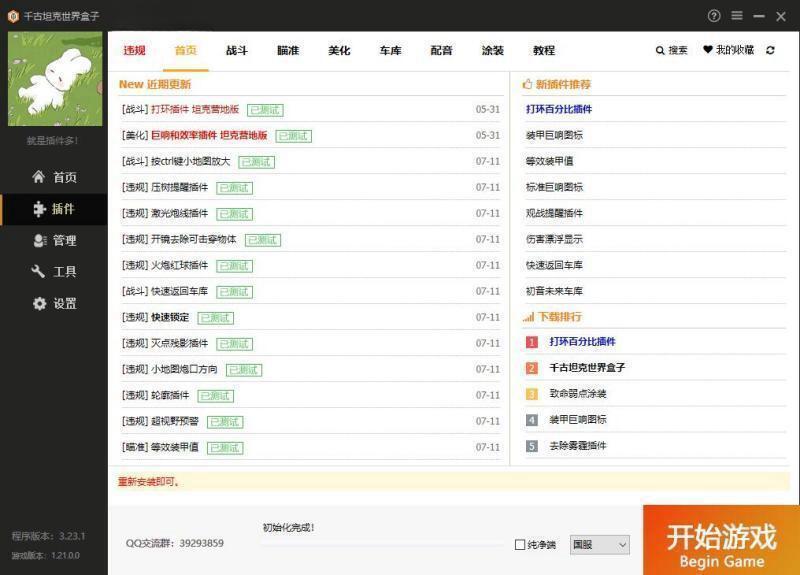Image resolution: width=800 pixels, height=575 pixels.
Task: Open 装甲巨响图标 under 新插件推荐
Action: (x=554, y=135)
